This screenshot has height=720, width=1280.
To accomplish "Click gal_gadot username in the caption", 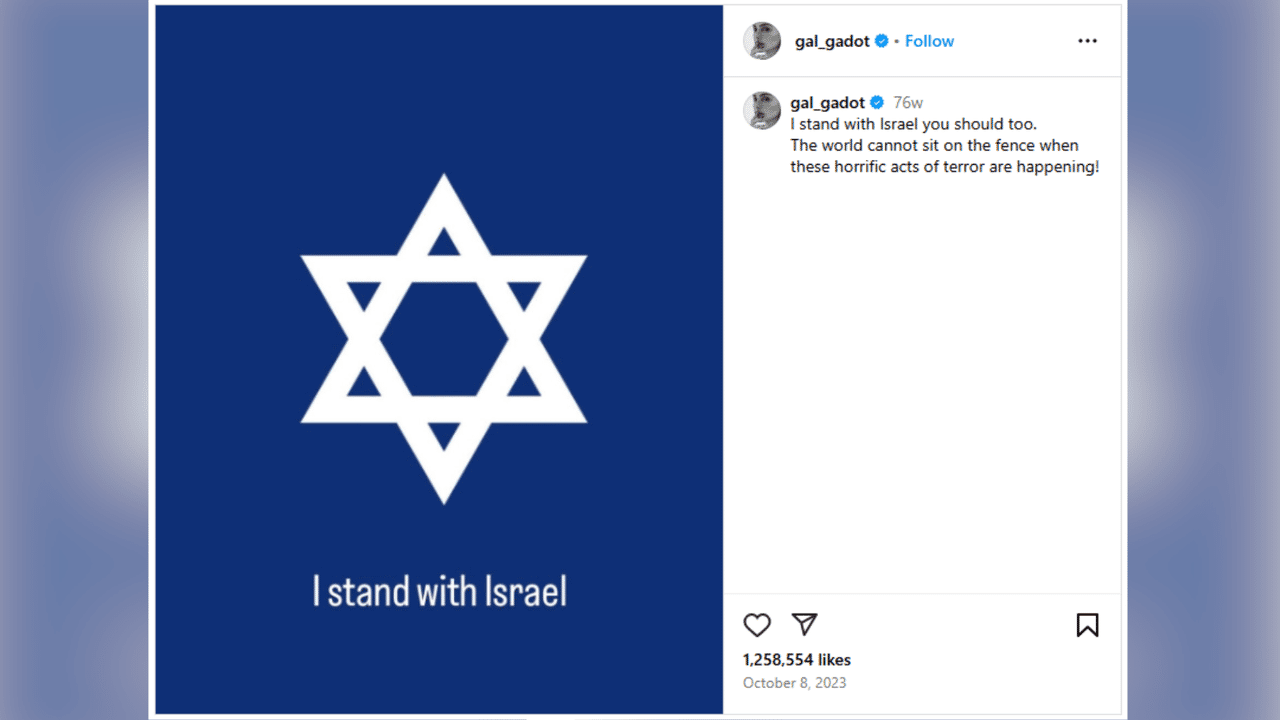I will [827, 101].
